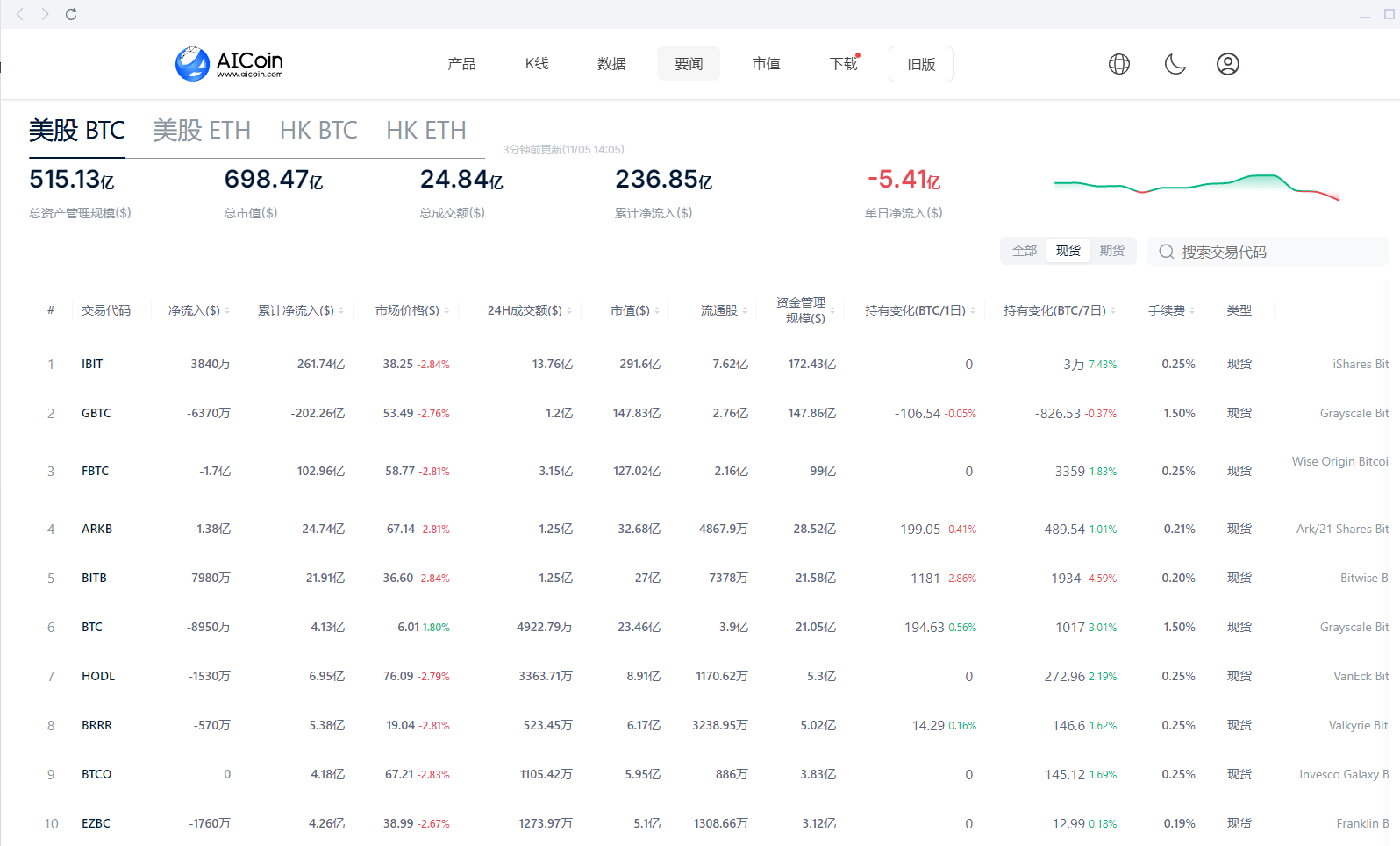Click GBTC cumulative inflow -202.26亿
The image size is (1400, 846).
318,413
